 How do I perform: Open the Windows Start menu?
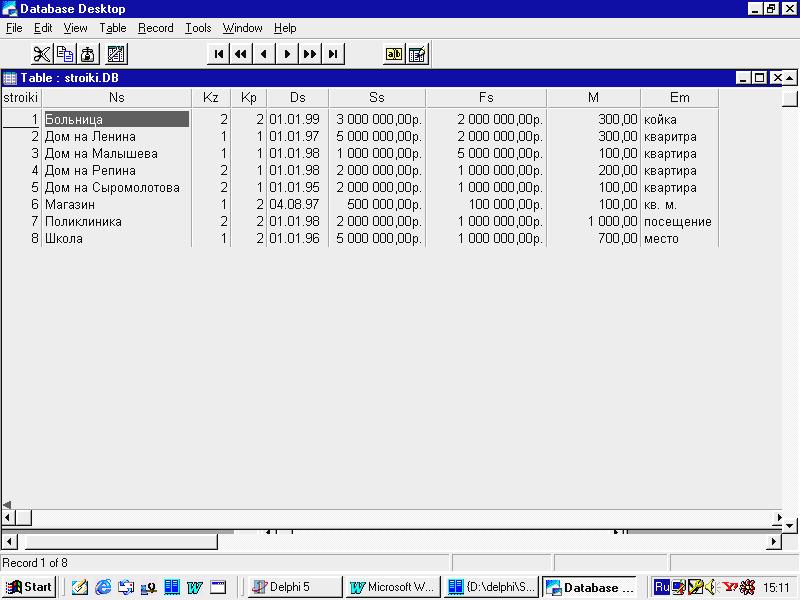[x=29, y=587]
